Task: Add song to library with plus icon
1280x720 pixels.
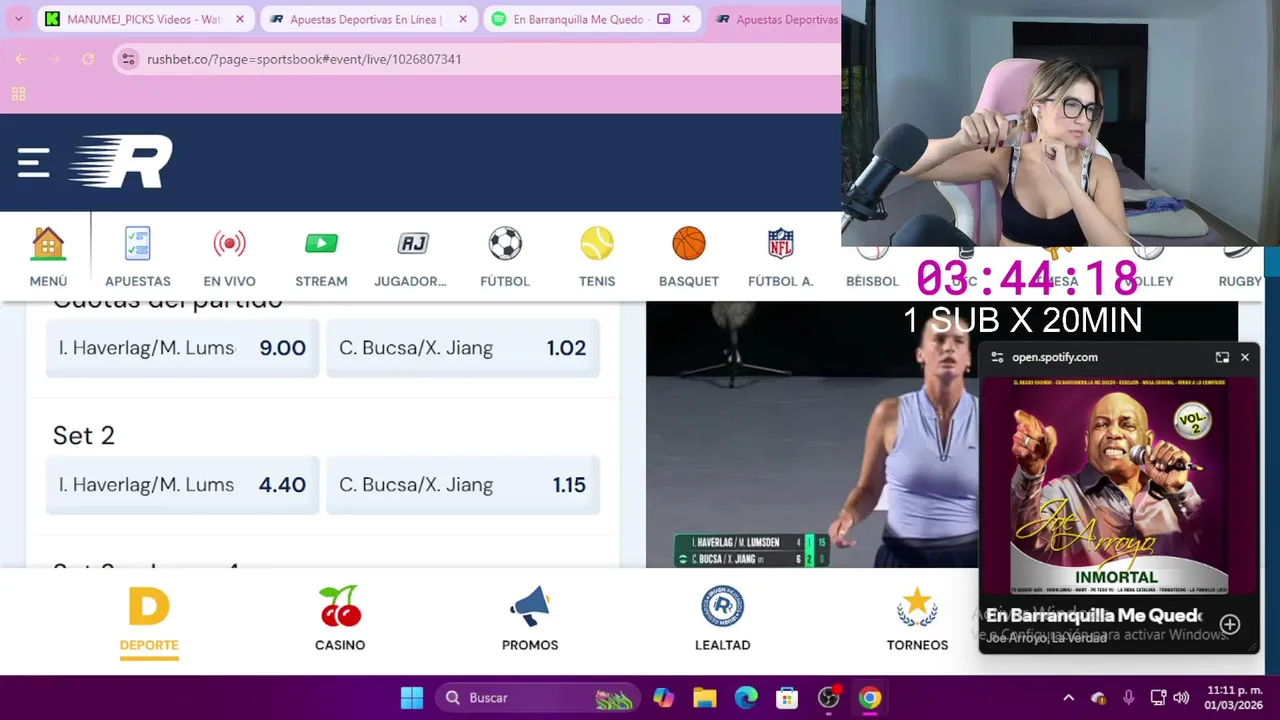Action: point(1230,624)
